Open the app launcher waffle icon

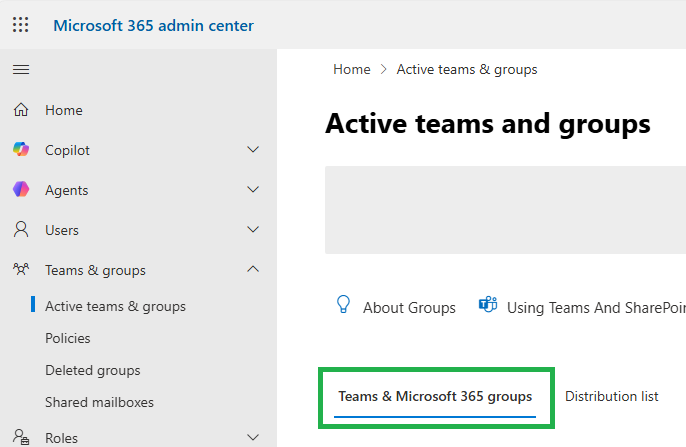[x=20, y=25]
